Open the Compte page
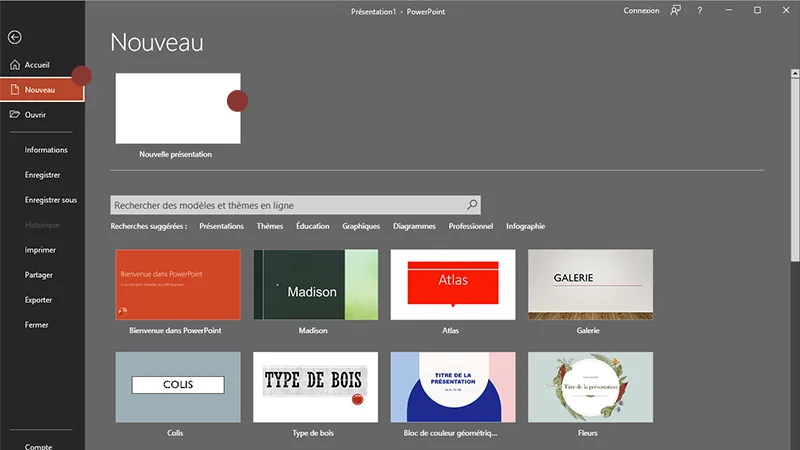The width and height of the screenshot is (800, 450). point(38,446)
